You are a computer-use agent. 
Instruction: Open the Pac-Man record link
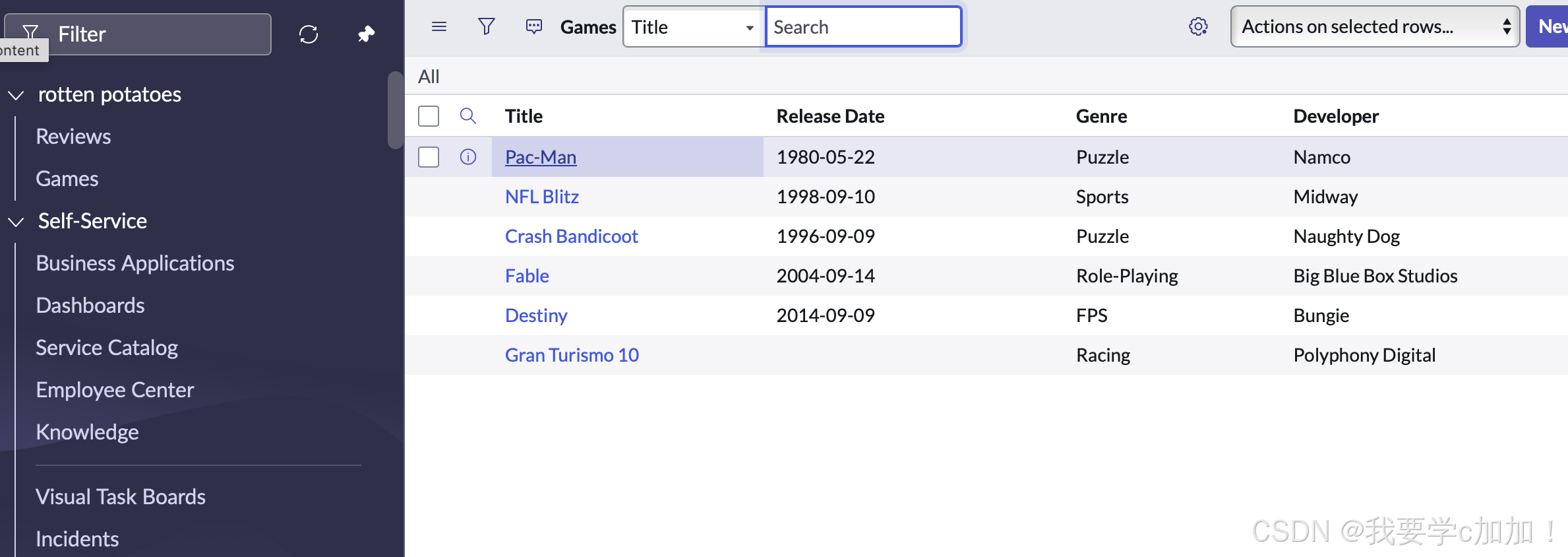[x=541, y=157]
